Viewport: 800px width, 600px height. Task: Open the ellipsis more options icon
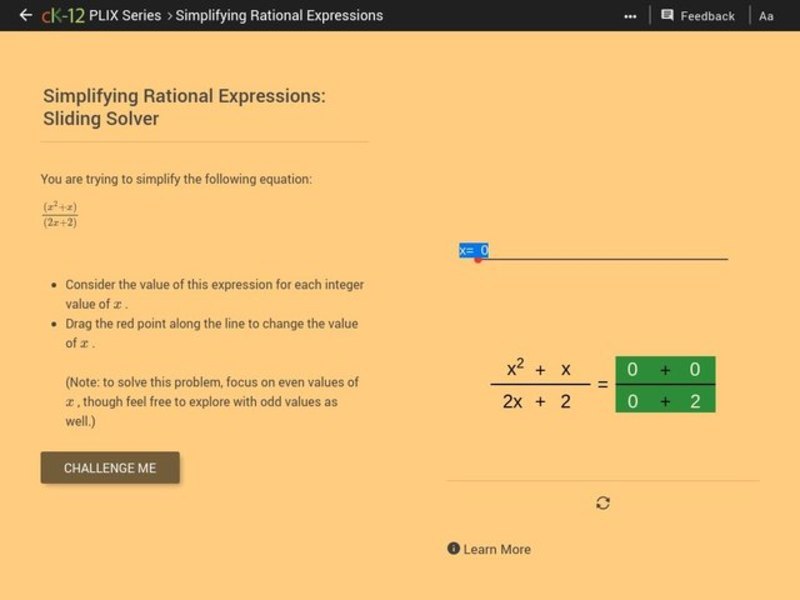pos(630,15)
